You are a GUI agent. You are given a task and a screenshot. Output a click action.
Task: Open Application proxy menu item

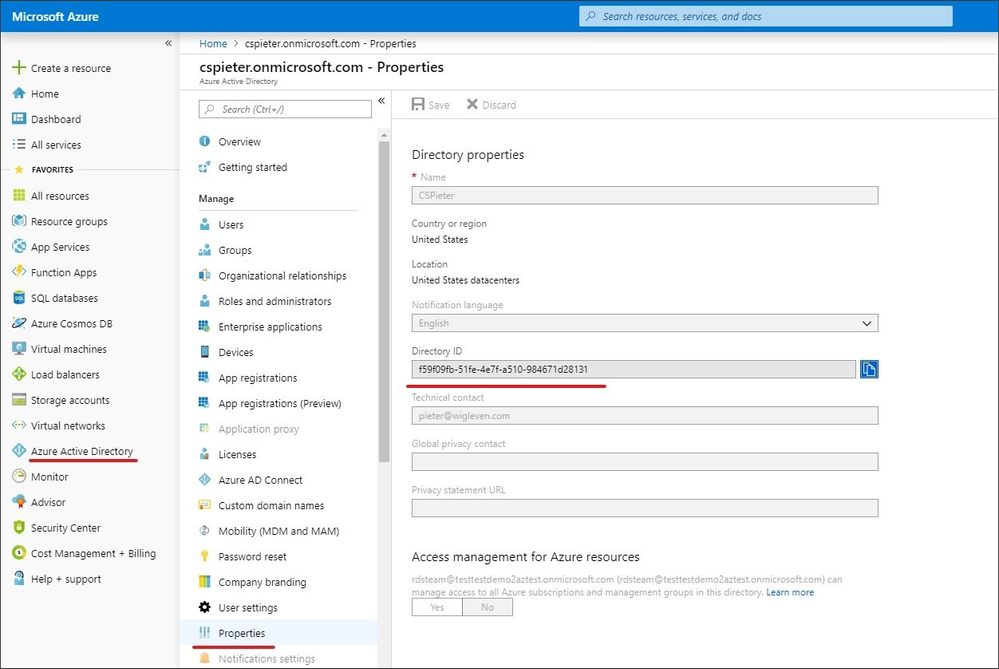(258, 429)
